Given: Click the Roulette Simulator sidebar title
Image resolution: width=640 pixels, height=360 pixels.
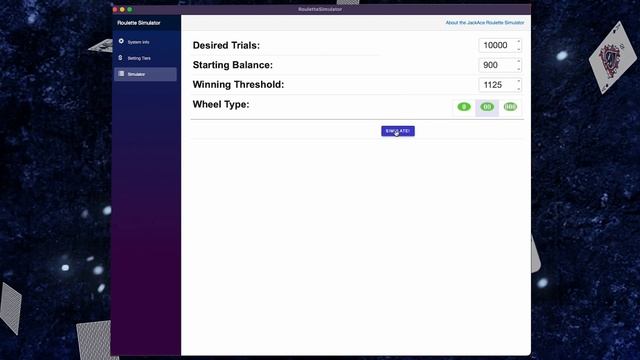Looking at the screenshot, I should [x=139, y=23].
